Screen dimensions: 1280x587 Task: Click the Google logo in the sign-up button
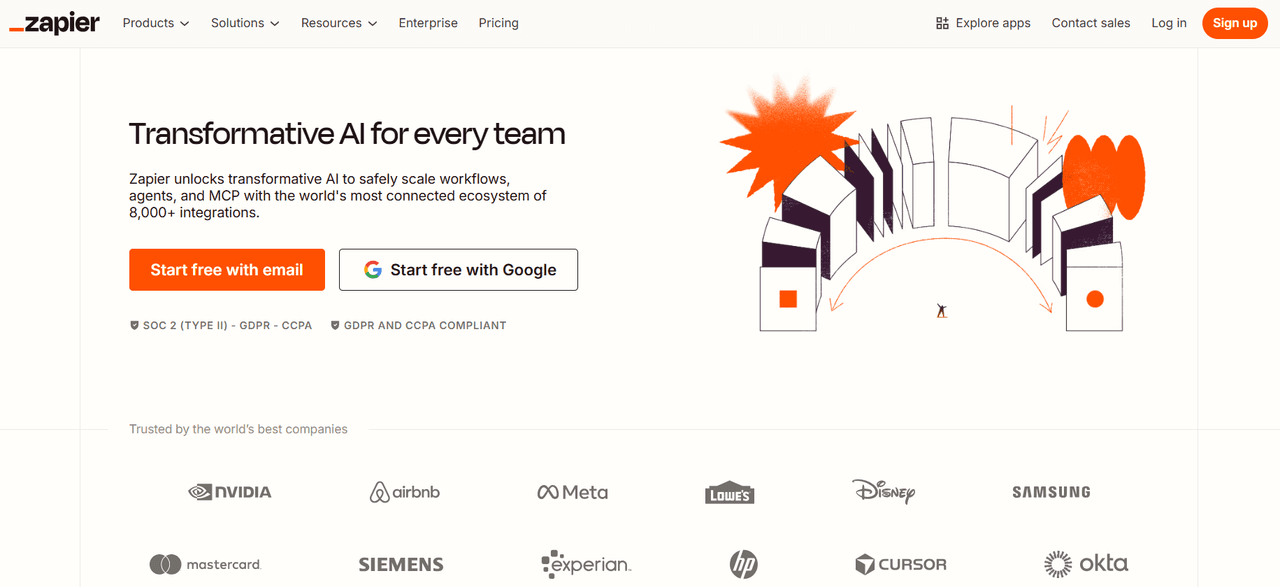point(373,269)
